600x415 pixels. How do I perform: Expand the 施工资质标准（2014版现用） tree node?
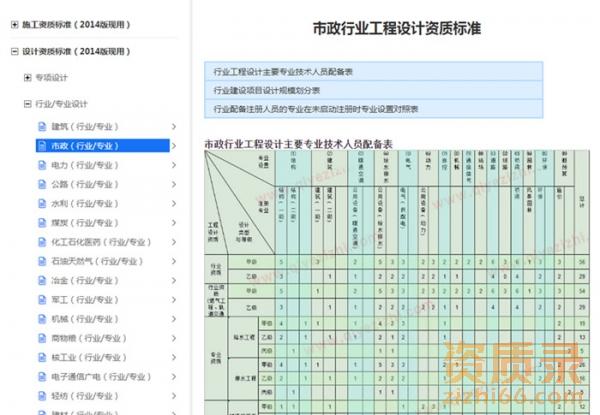pos(16,21)
